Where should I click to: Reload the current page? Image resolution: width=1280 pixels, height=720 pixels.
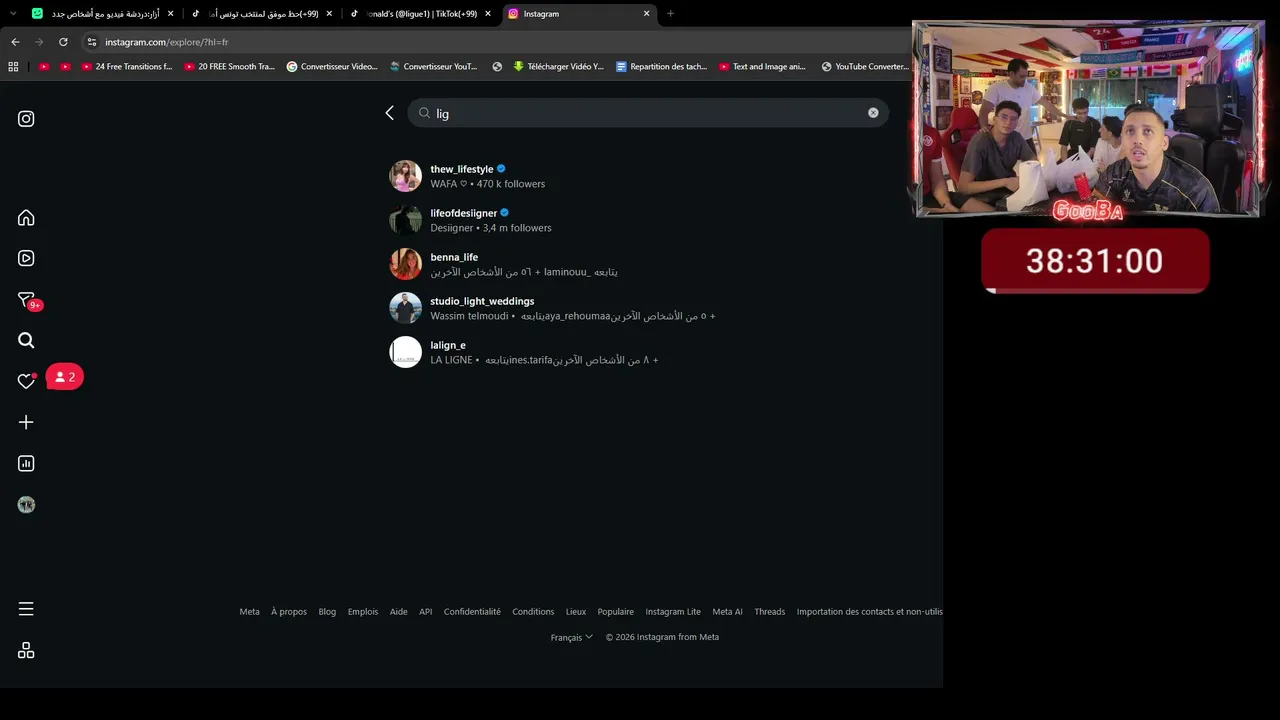pyautogui.click(x=63, y=42)
